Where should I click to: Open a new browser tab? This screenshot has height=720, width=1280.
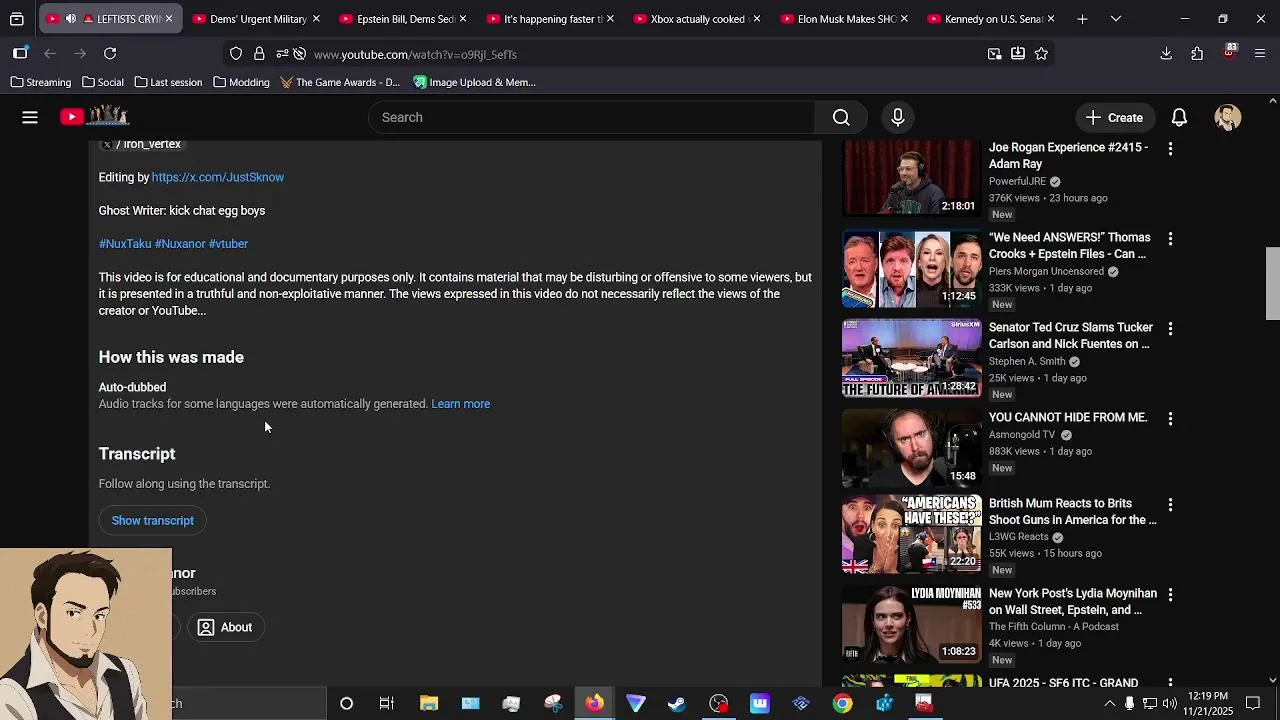[1082, 18]
